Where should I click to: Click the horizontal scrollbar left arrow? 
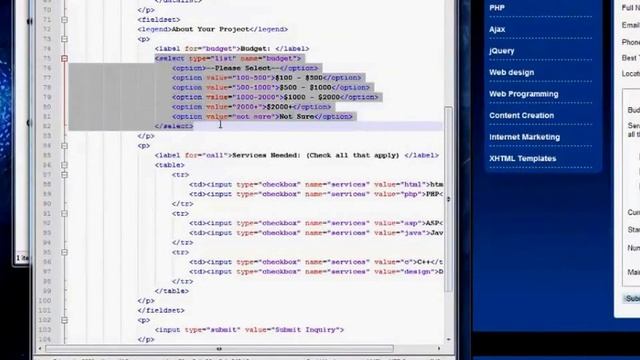click(x=40, y=349)
